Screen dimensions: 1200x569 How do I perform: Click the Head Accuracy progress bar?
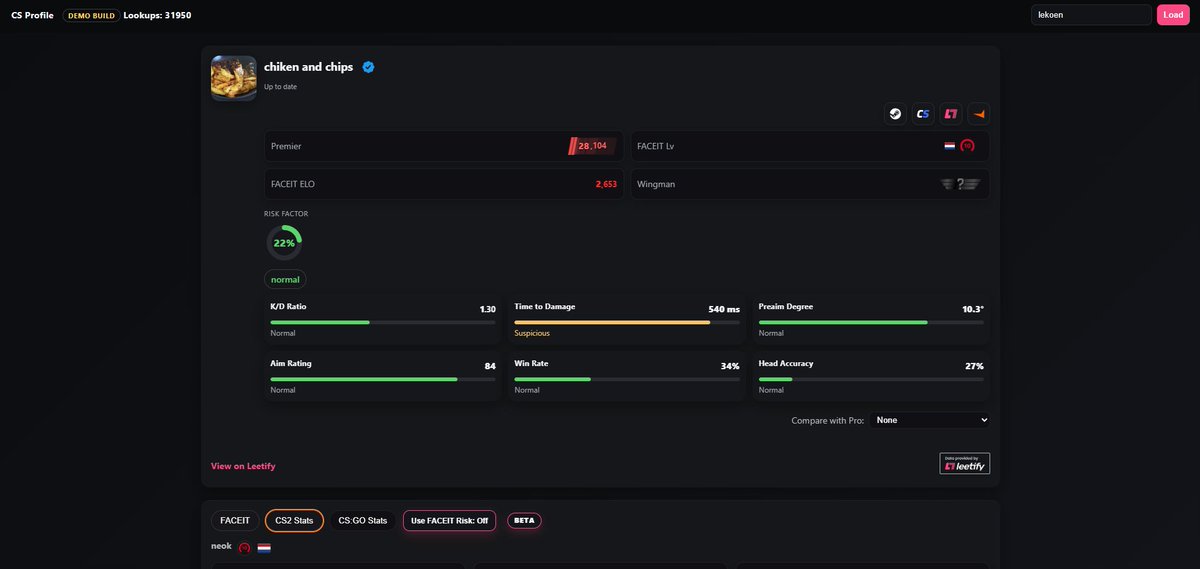871,379
